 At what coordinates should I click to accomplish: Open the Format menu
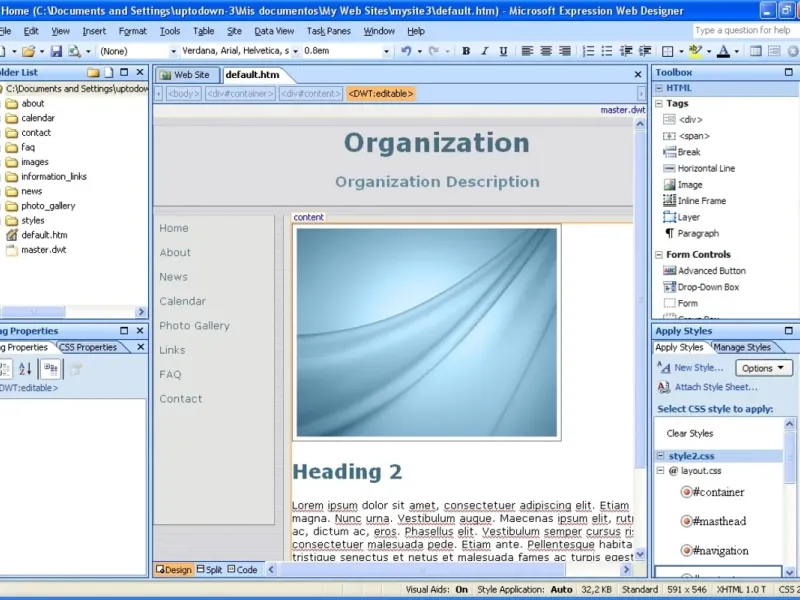[x=133, y=31]
